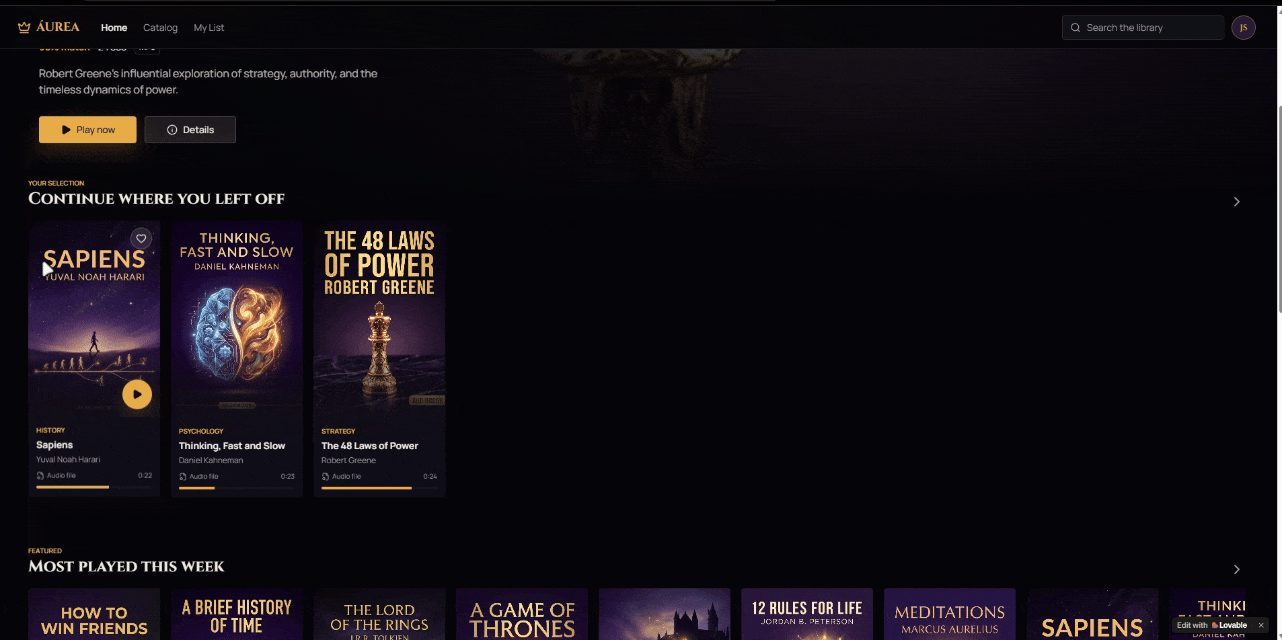Open the Meditations cover
The width and height of the screenshot is (1282, 640).
[950, 614]
